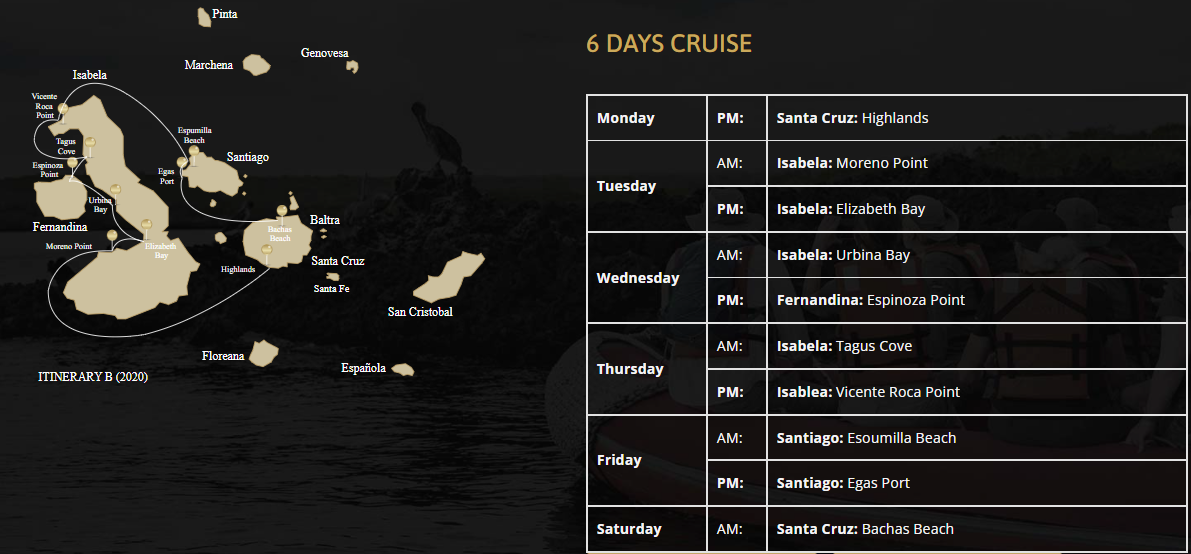Image resolution: width=1191 pixels, height=554 pixels.
Task: Click Fernandina: Espinoza Point table cell
Action: 976,300
